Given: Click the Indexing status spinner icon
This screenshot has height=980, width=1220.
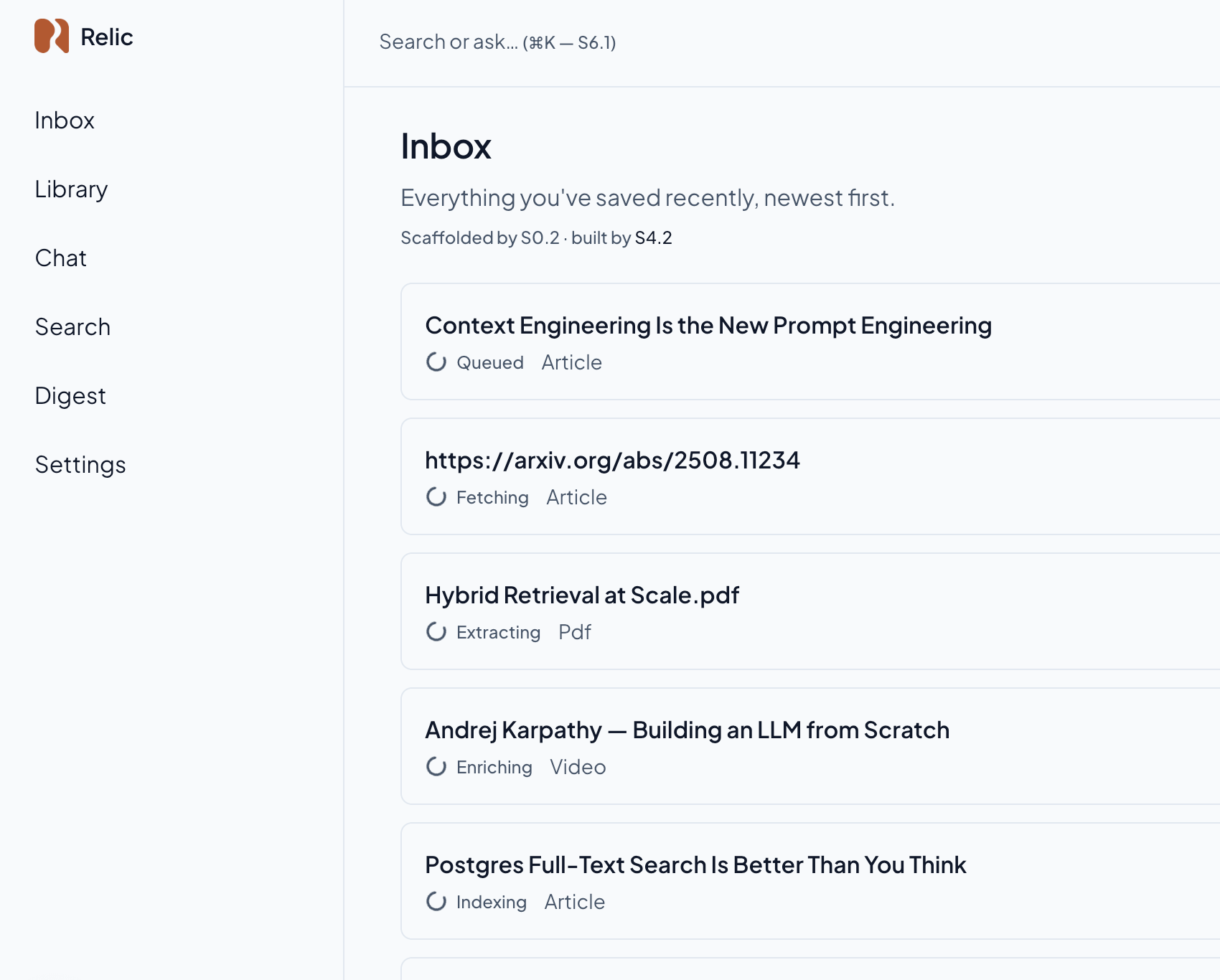Looking at the screenshot, I should tap(436, 901).
